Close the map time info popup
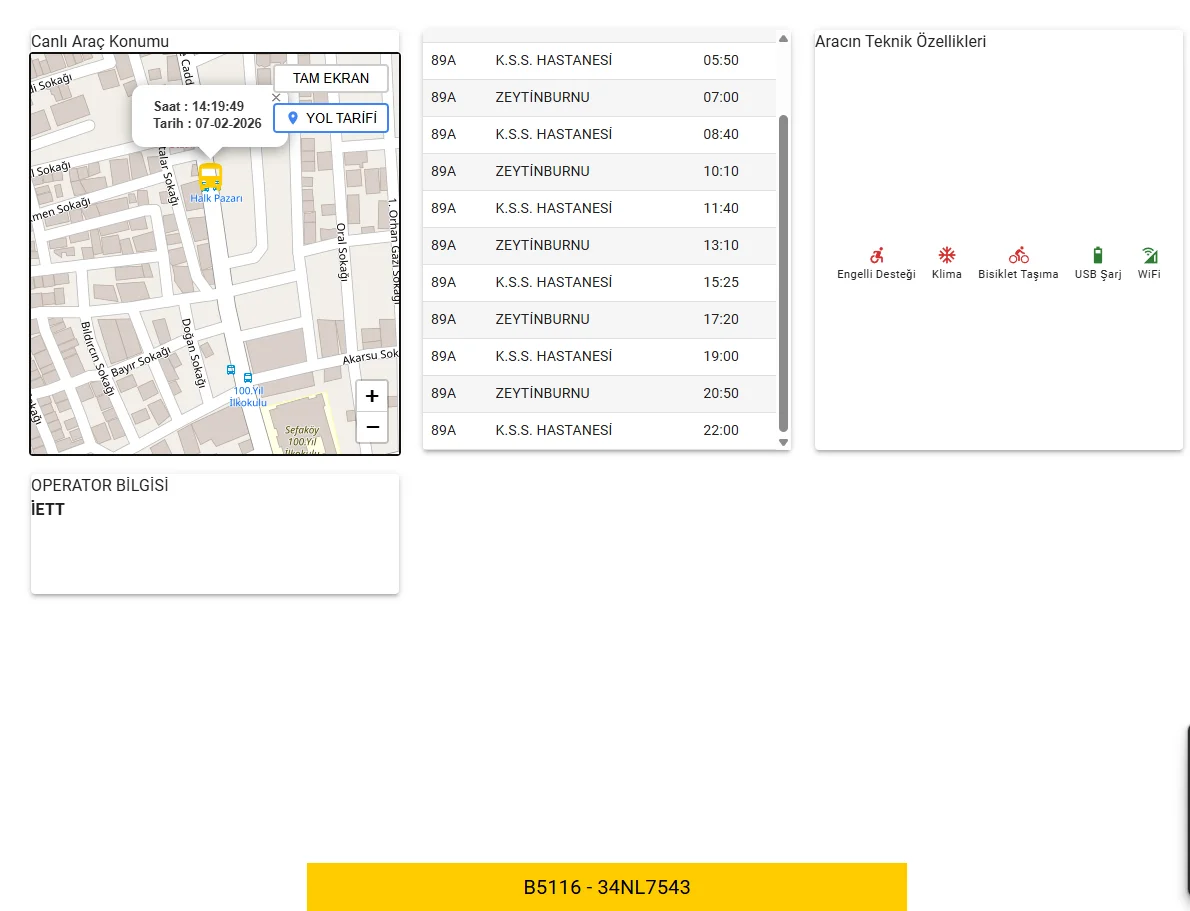The width and height of the screenshot is (1190, 911). pyautogui.click(x=276, y=98)
